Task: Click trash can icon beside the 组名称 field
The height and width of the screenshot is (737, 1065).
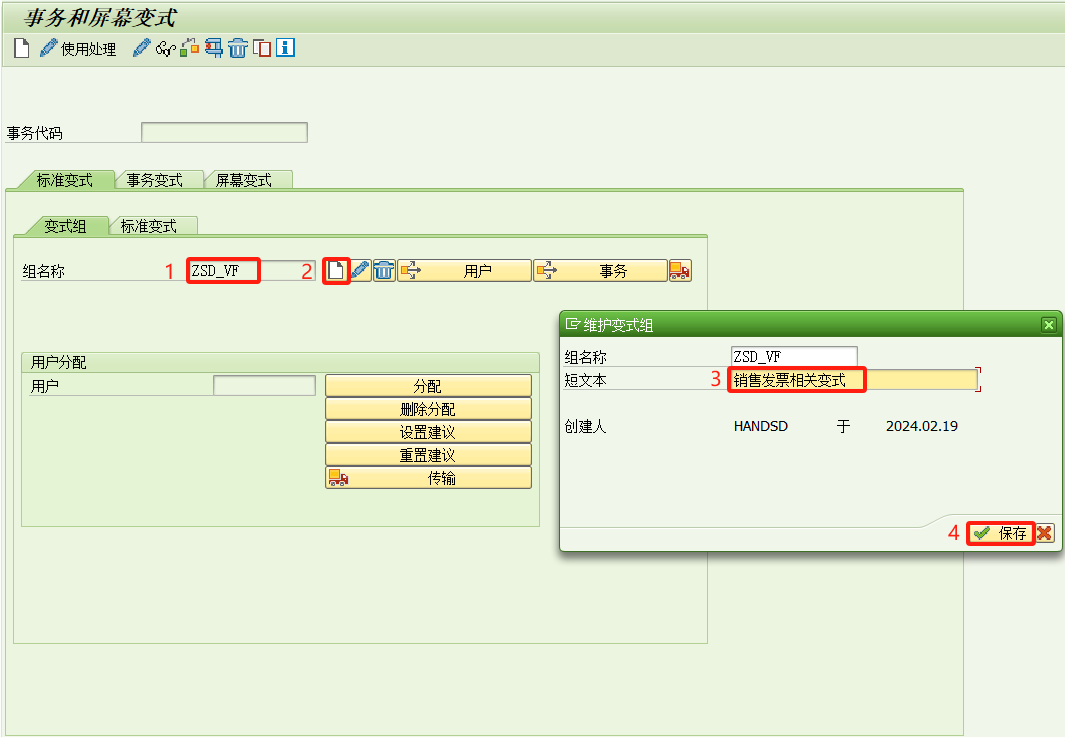Action: (384, 270)
